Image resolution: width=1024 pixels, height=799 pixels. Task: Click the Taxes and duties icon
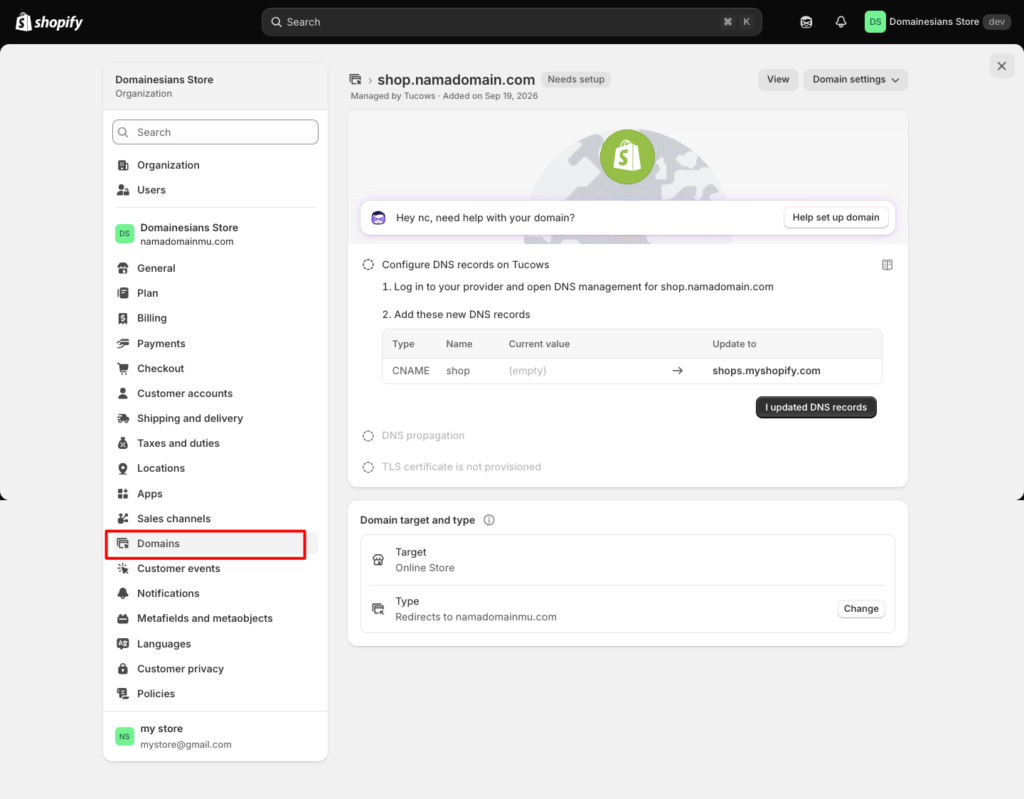tap(123, 443)
